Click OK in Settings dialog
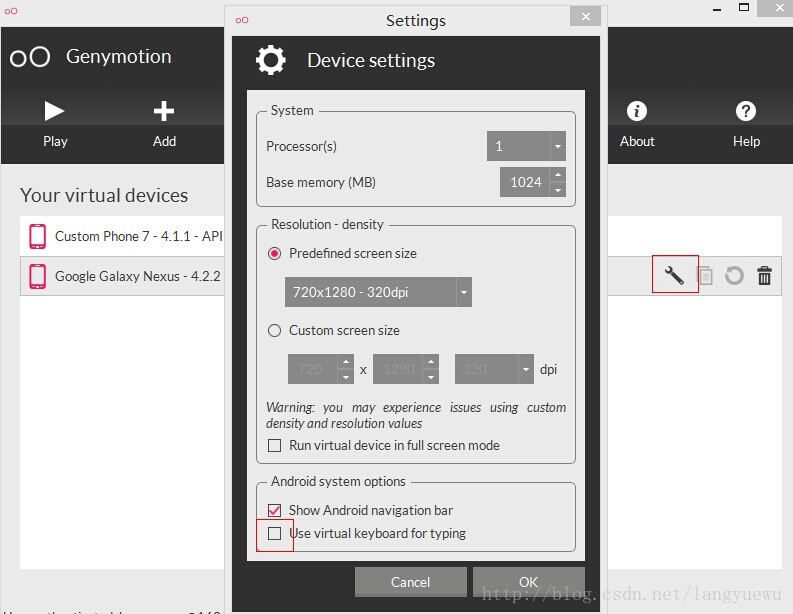This screenshot has height=614, width=793. point(528,582)
